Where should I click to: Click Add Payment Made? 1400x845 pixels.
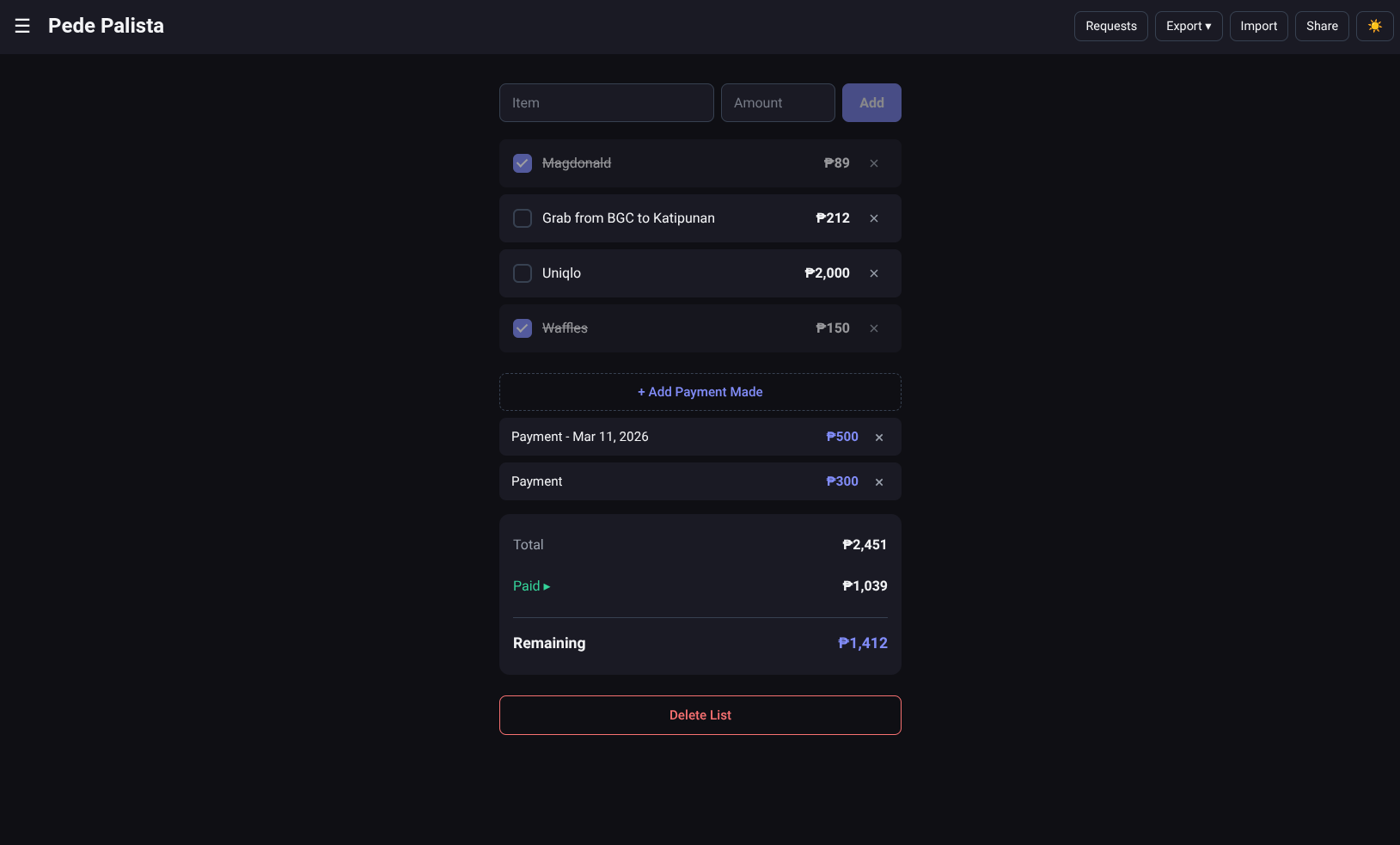[700, 392]
